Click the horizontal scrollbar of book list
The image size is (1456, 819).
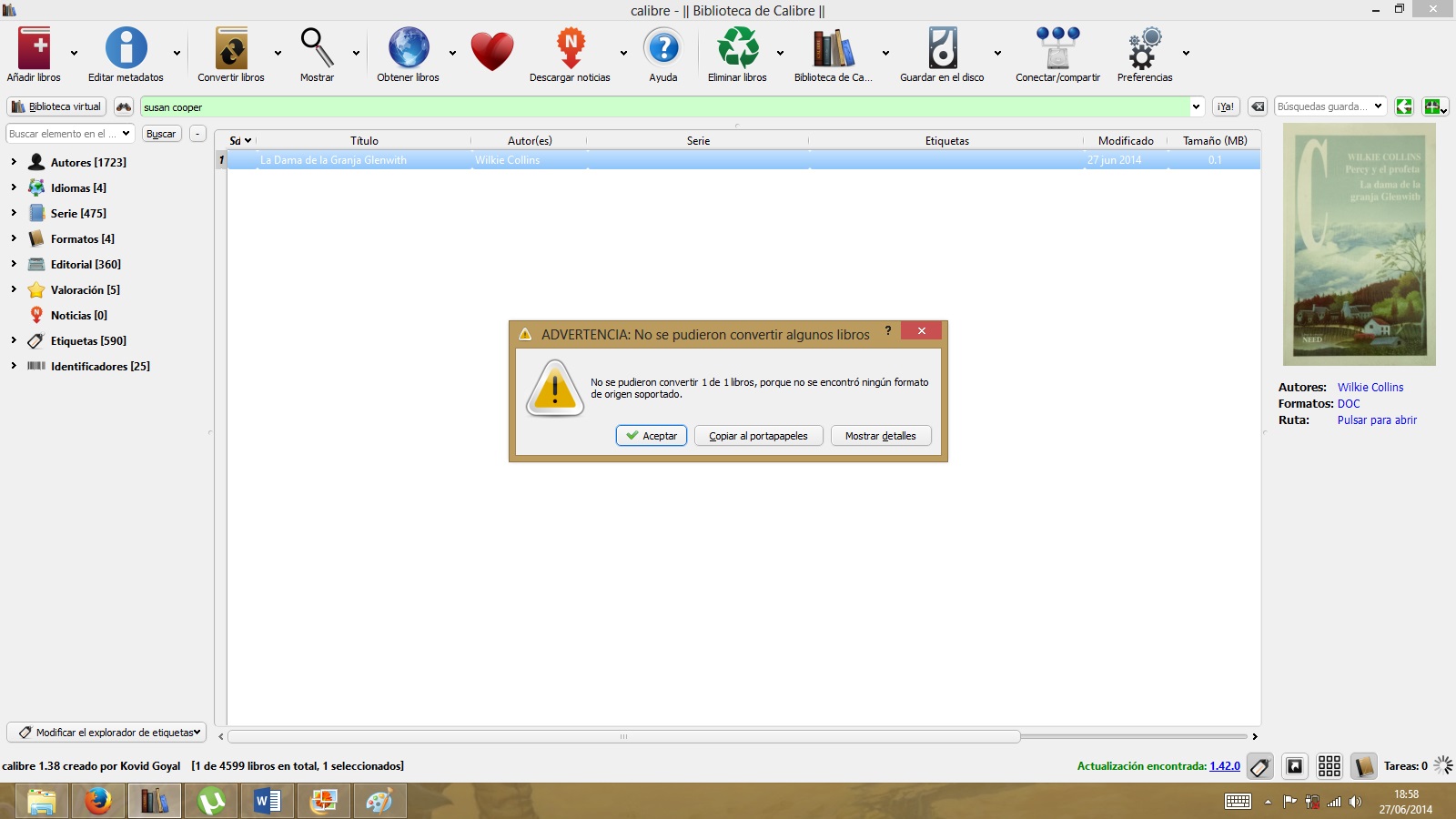623,736
